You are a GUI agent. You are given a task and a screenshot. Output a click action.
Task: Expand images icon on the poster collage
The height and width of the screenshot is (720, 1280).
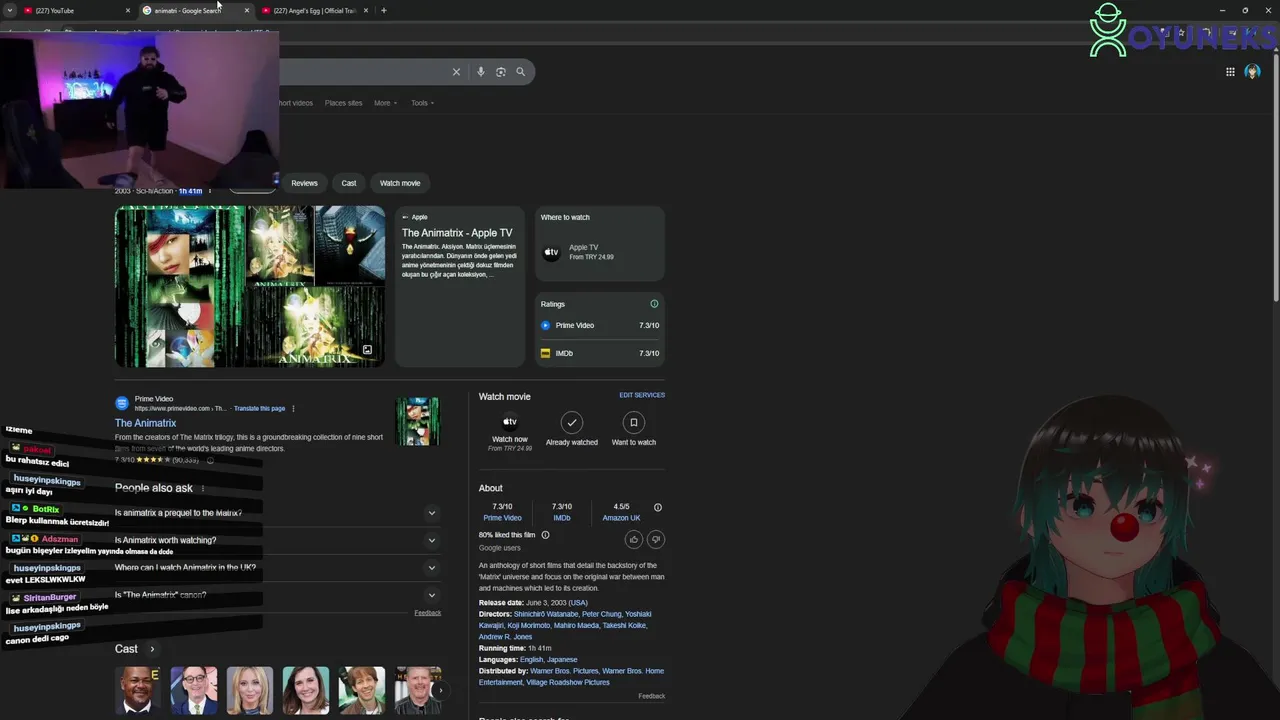[x=367, y=350]
